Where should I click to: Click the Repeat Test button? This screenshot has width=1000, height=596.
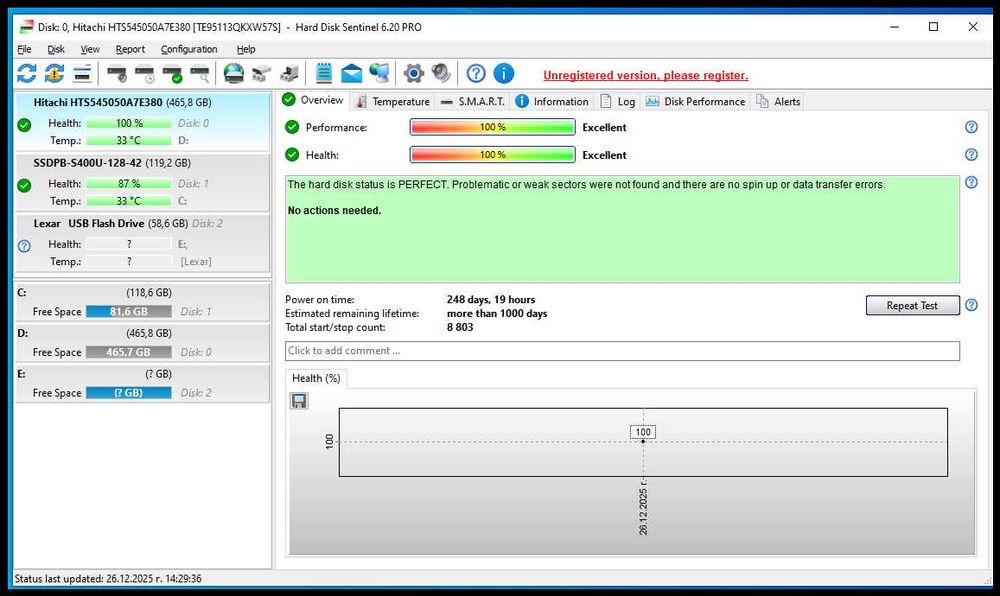coord(912,305)
